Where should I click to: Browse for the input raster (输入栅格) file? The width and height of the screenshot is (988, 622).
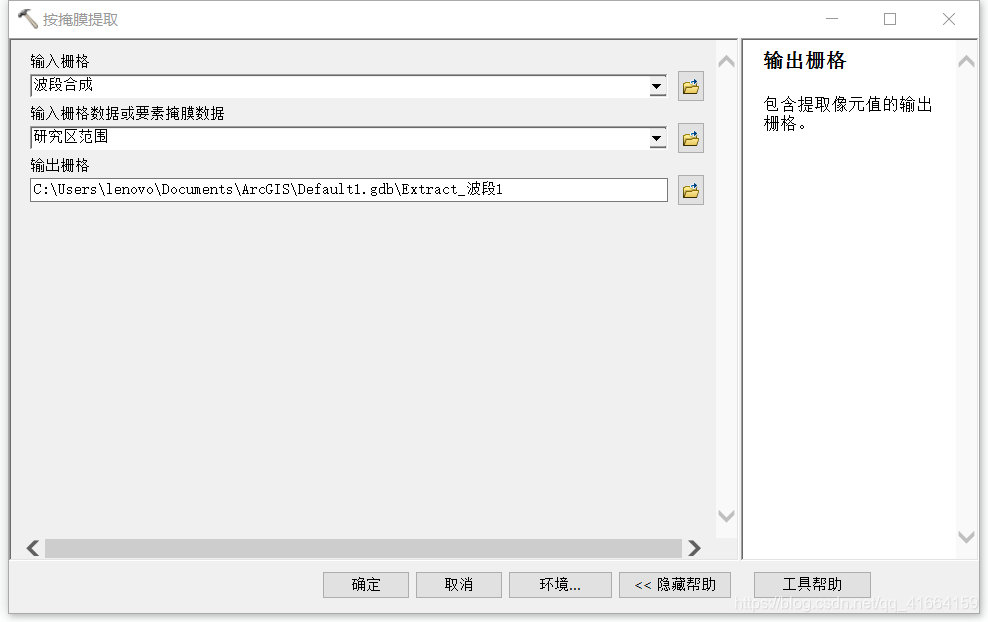click(691, 86)
